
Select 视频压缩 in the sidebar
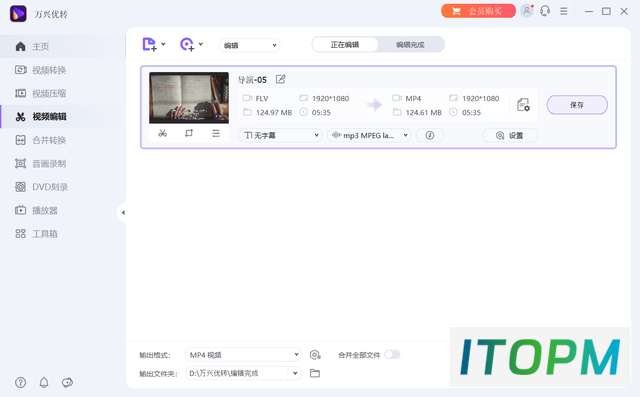click(x=49, y=93)
